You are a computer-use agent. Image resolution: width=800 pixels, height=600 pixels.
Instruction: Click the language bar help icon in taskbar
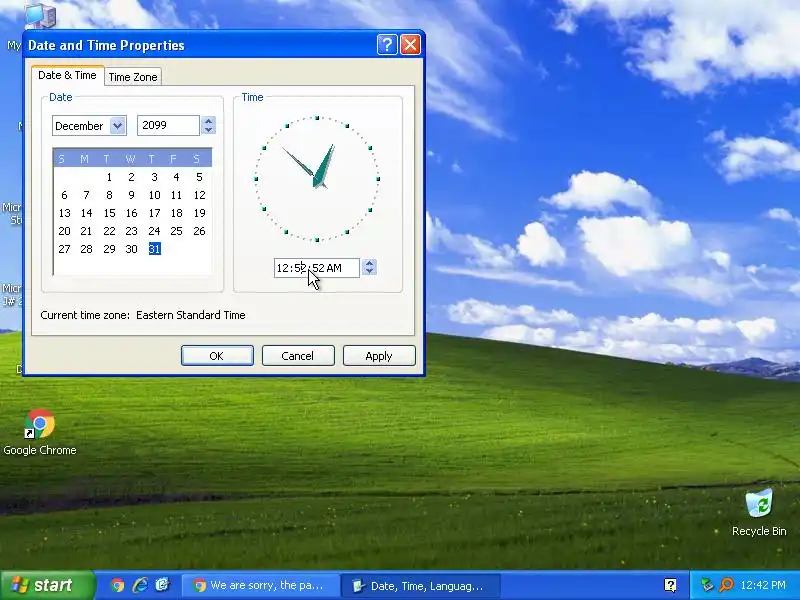[x=670, y=585]
